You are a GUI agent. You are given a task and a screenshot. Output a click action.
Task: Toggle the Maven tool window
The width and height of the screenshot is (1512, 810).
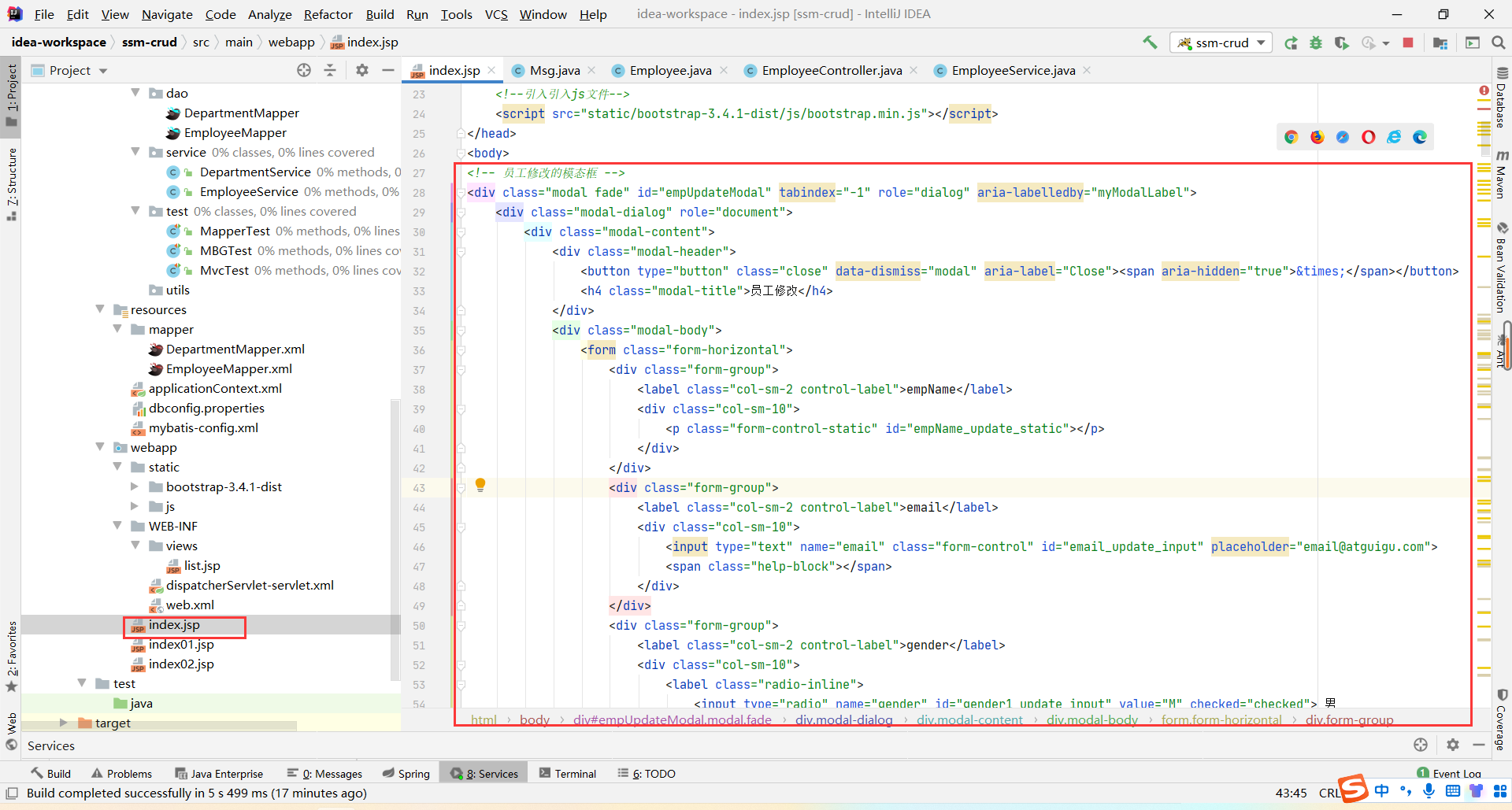1502,175
